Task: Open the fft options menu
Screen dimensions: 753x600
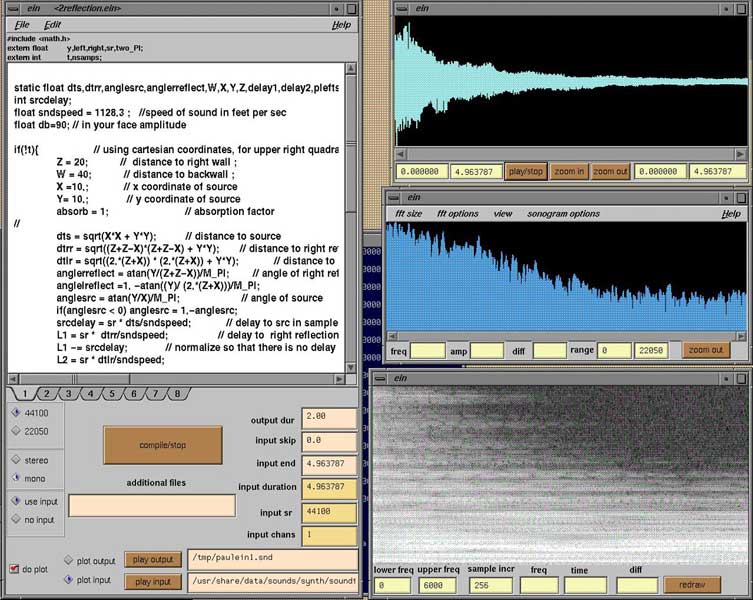Action: [x=457, y=214]
